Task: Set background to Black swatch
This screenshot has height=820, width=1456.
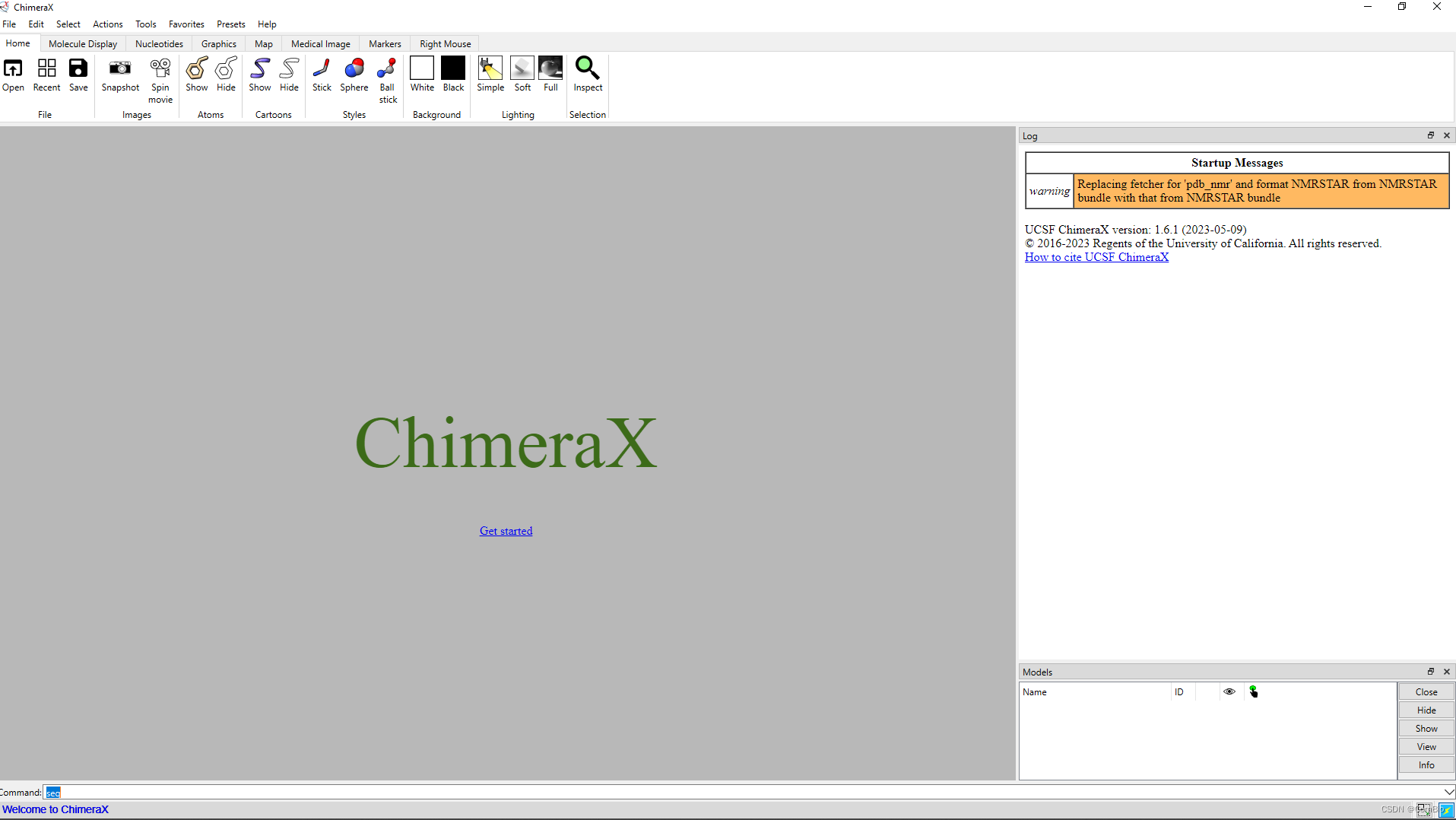Action: (x=452, y=68)
